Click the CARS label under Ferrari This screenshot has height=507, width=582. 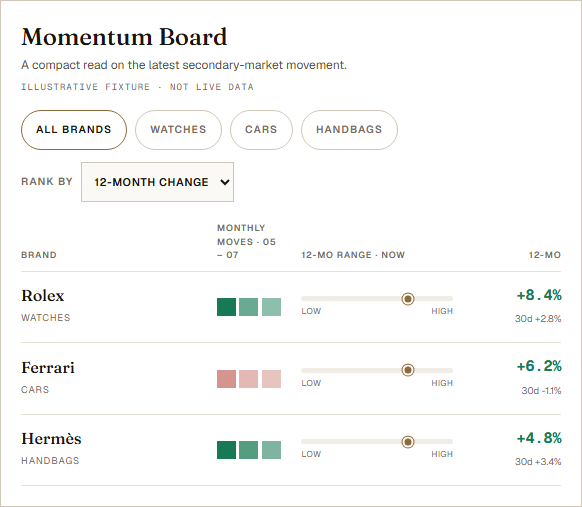point(35,390)
